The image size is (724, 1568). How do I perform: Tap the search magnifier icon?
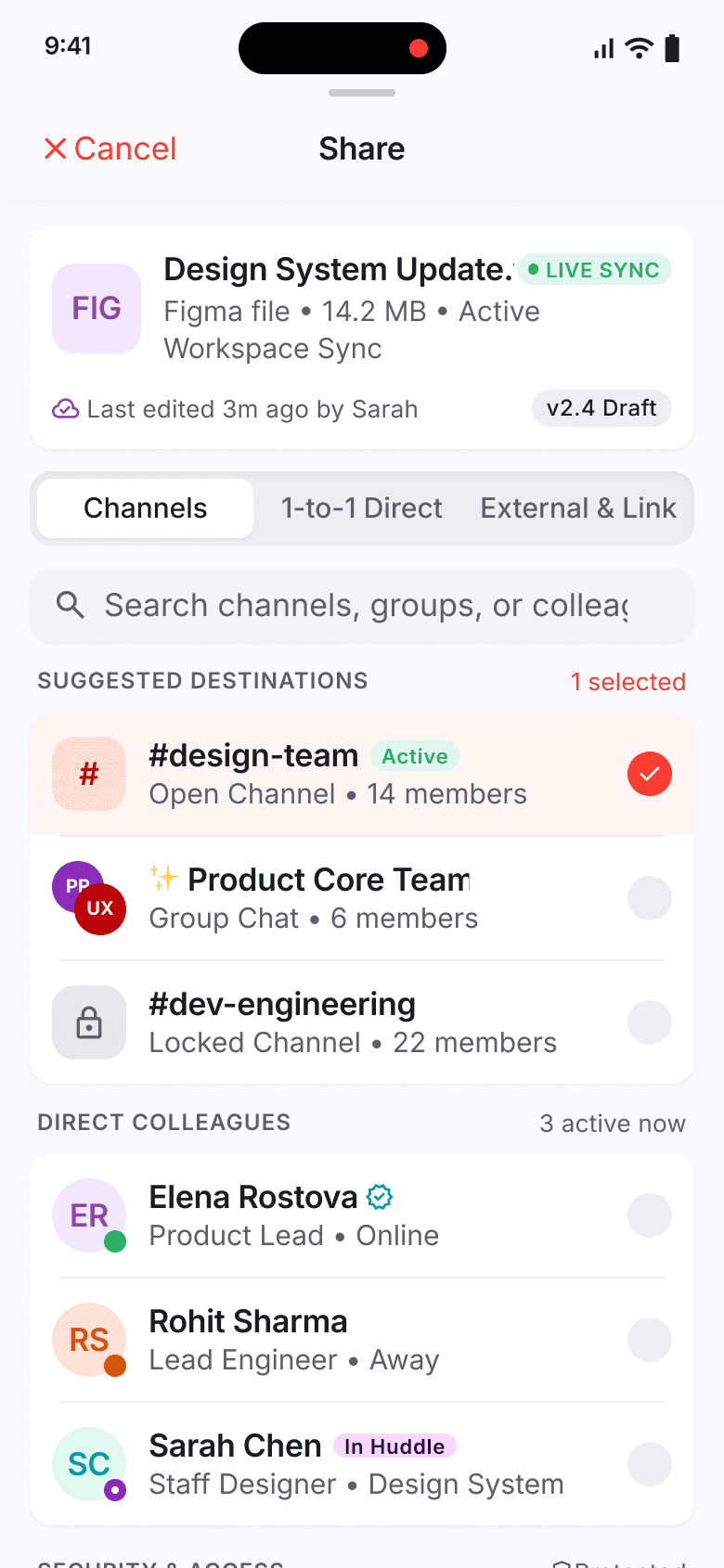[x=71, y=605]
